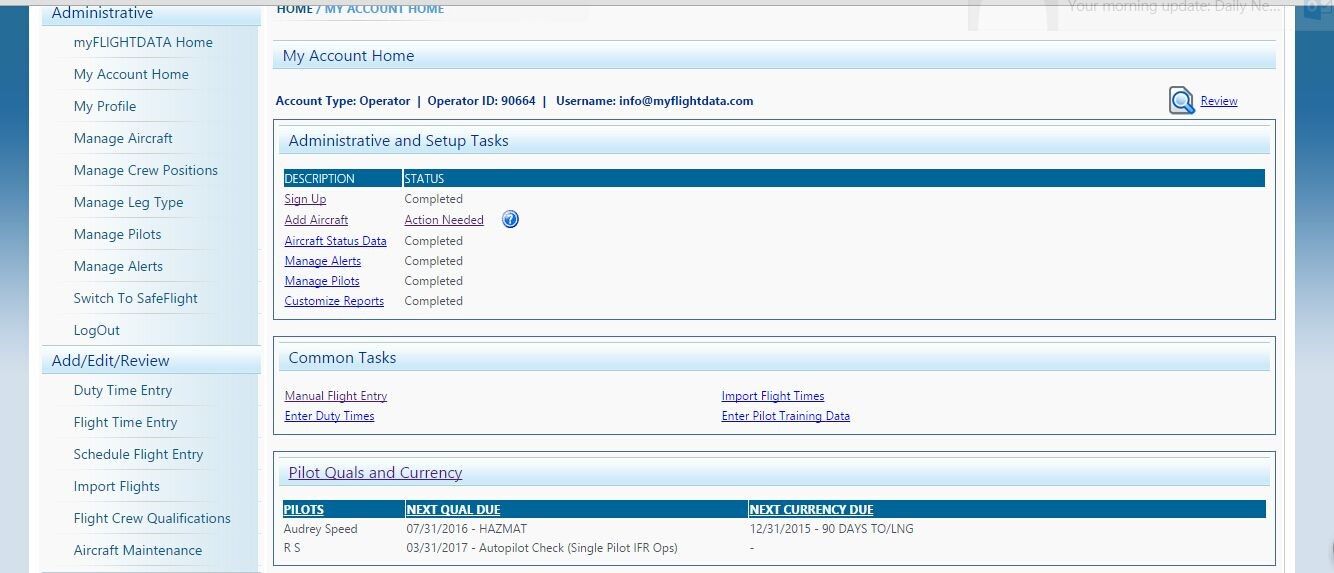Open Flight Crew Qualifications
This screenshot has height=573, width=1334.
pyautogui.click(x=152, y=518)
